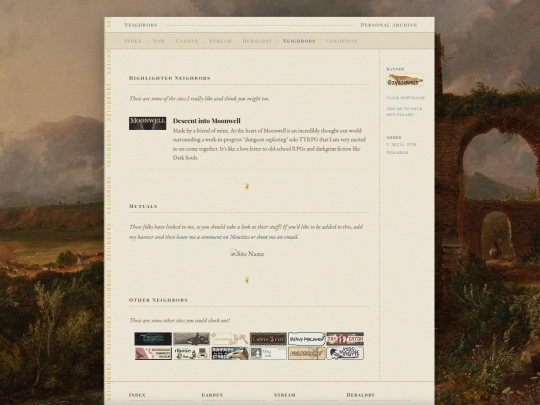Click the Mutuals section heading
Screen dimensions: 540x405
[143, 206]
